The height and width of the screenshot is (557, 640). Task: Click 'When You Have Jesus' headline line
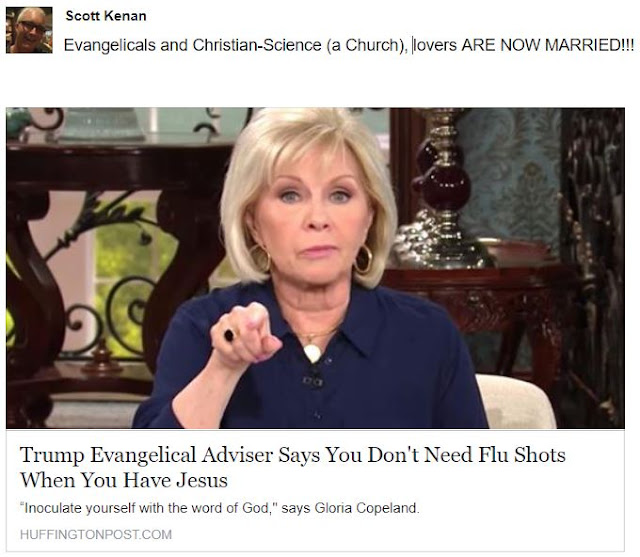click(x=124, y=480)
